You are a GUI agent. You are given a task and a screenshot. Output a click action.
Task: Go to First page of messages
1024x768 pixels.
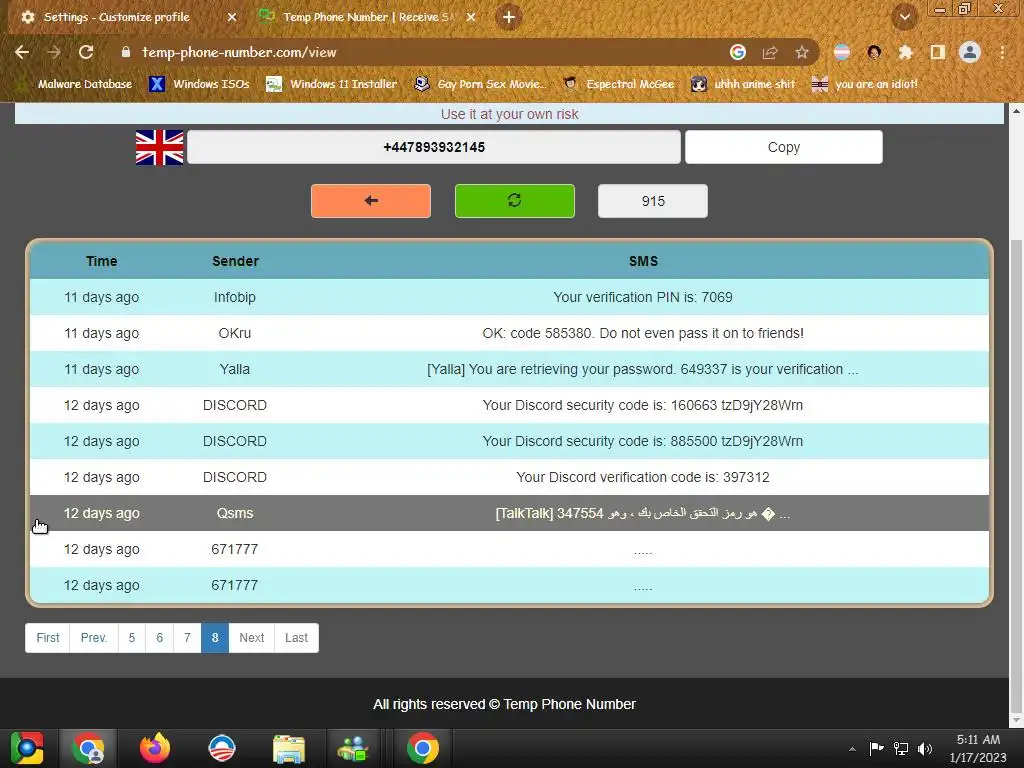[48, 637]
